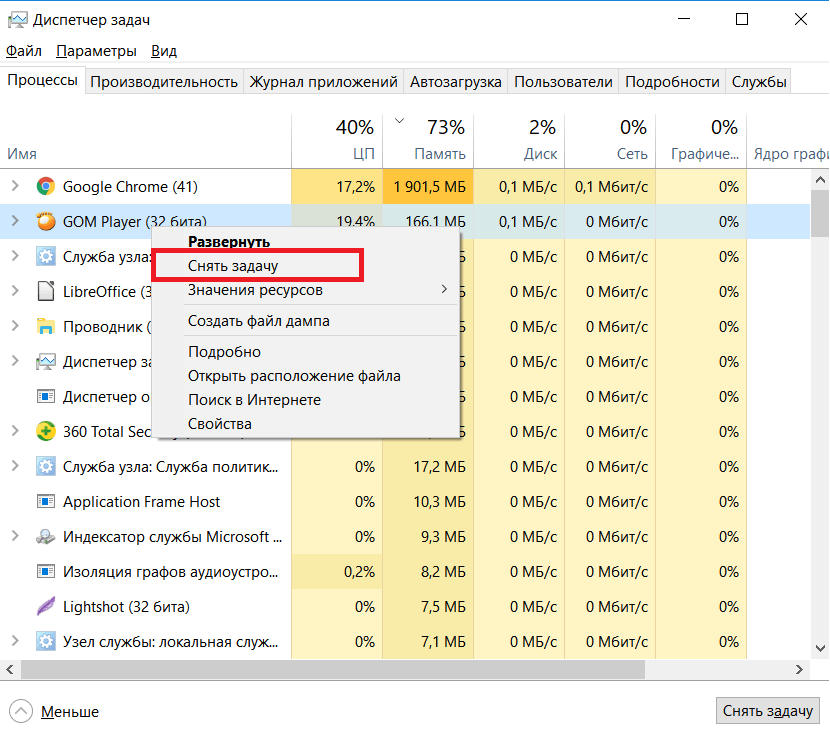Sort by the Имя column header

pyautogui.click(x=146, y=141)
